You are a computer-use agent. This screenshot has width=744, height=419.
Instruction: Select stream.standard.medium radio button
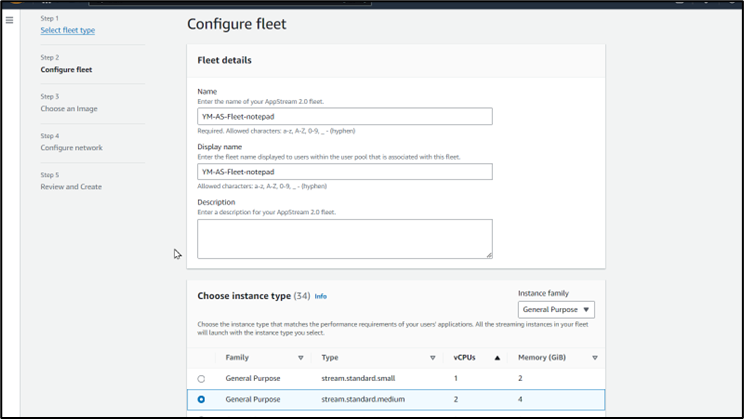click(201, 400)
